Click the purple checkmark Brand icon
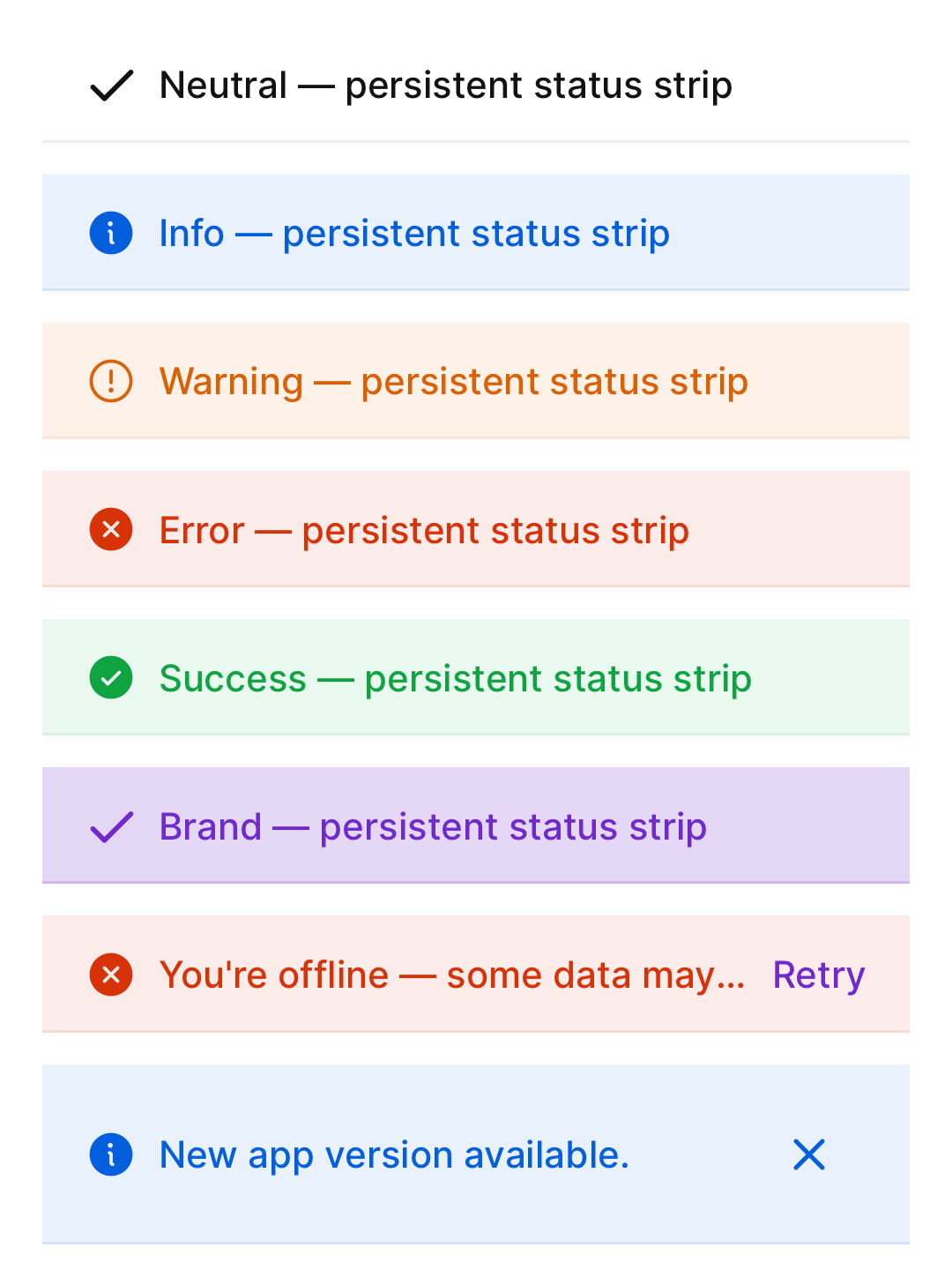952x1270 pixels. click(111, 827)
